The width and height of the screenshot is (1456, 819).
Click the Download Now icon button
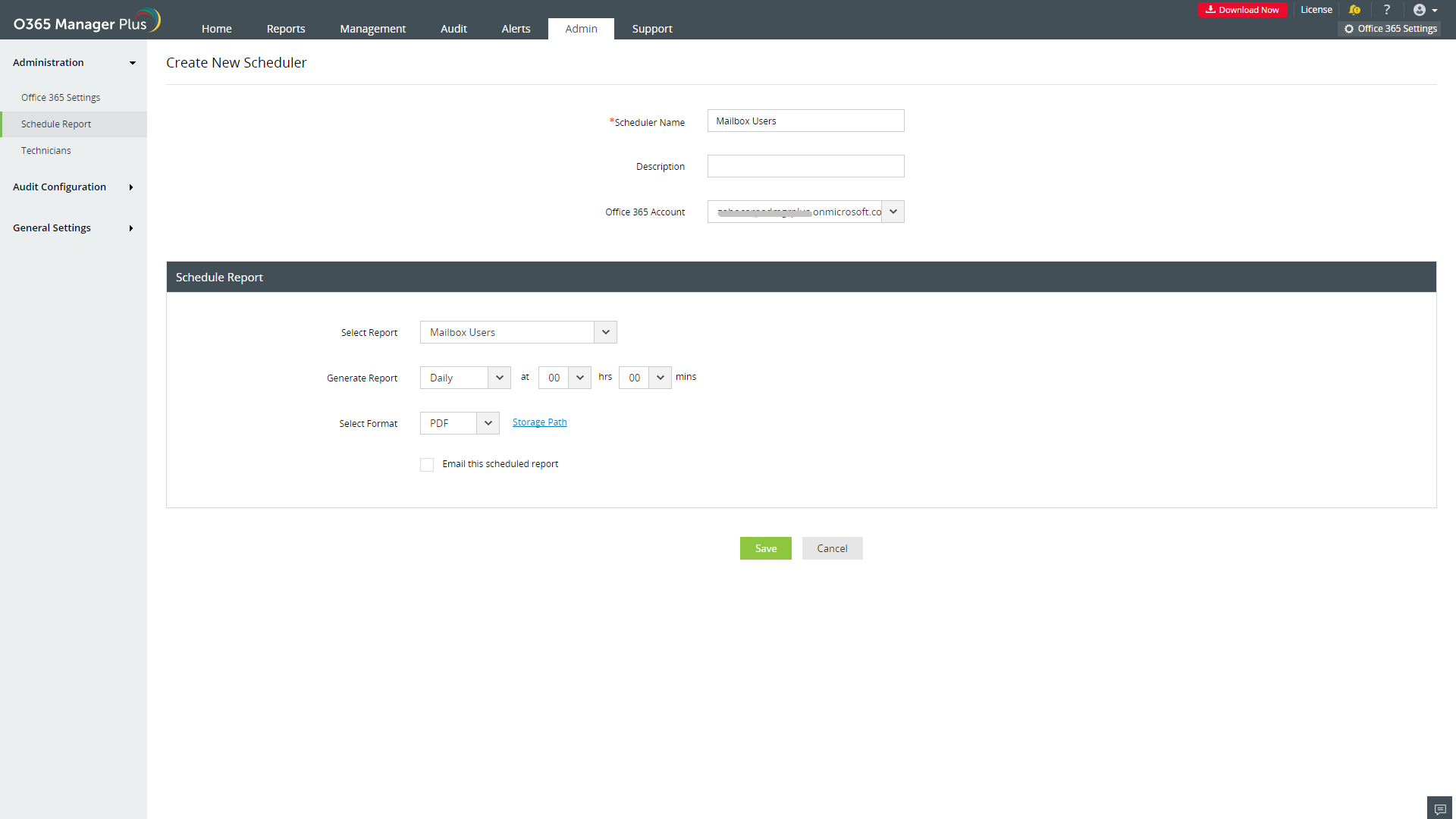click(x=1243, y=9)
